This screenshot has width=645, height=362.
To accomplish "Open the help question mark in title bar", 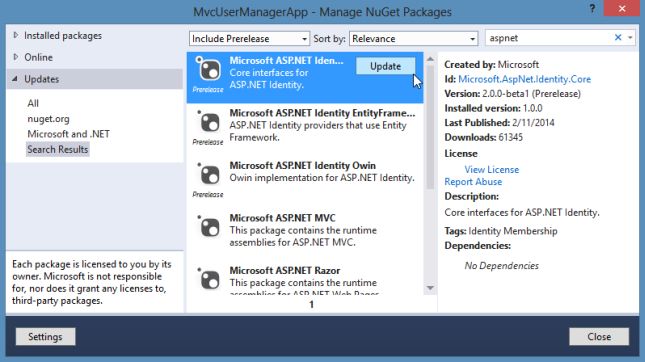I will [x=592, y=9].
